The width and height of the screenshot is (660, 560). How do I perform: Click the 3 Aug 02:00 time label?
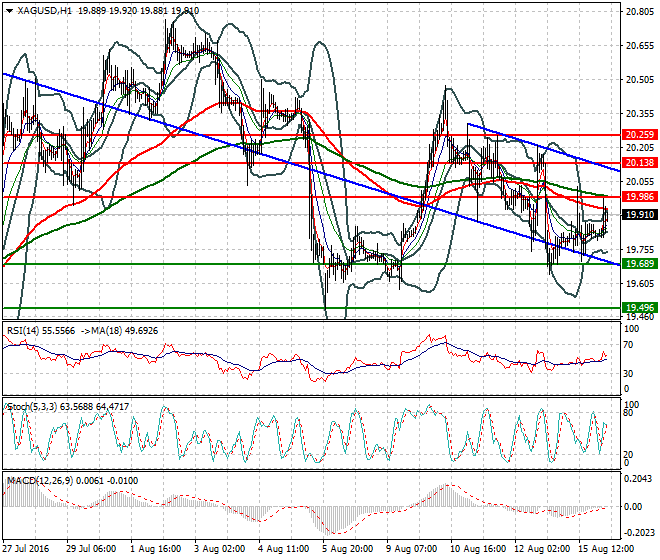[x=220, y=549]
